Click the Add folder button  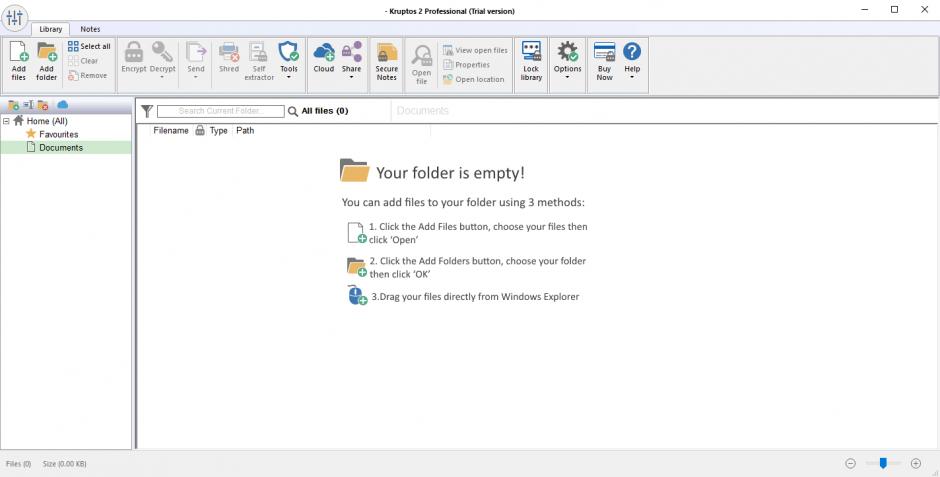tap(46, 61)
